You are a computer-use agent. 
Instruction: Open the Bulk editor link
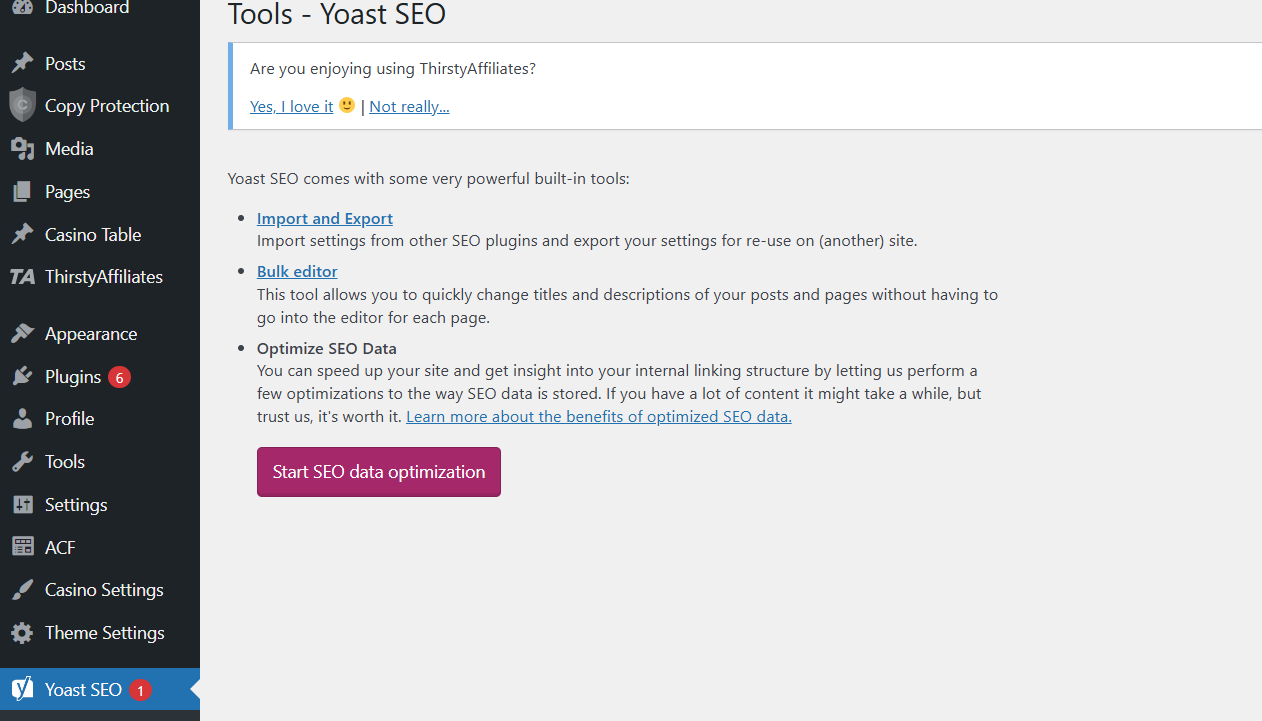297,271
